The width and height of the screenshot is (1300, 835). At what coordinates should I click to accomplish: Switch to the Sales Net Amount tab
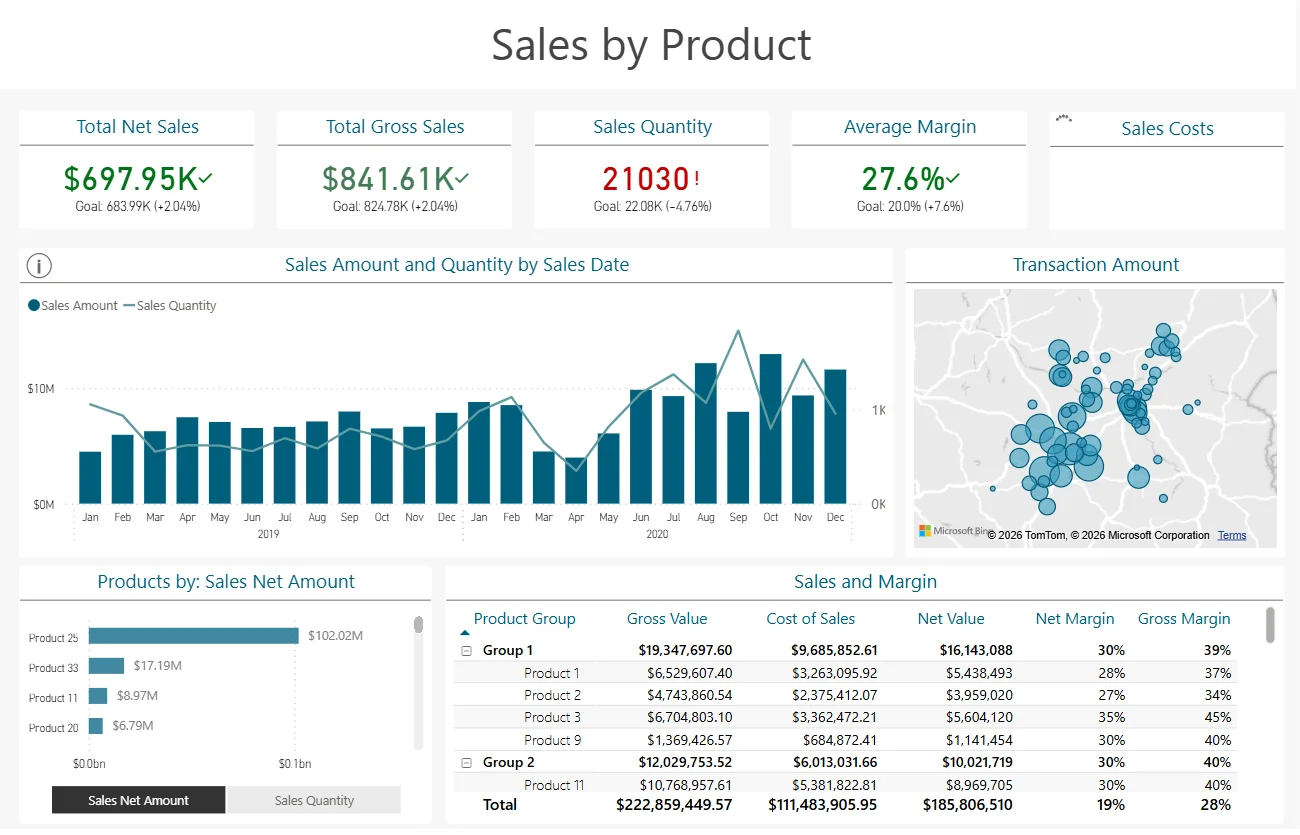click(x=139, y=800)
